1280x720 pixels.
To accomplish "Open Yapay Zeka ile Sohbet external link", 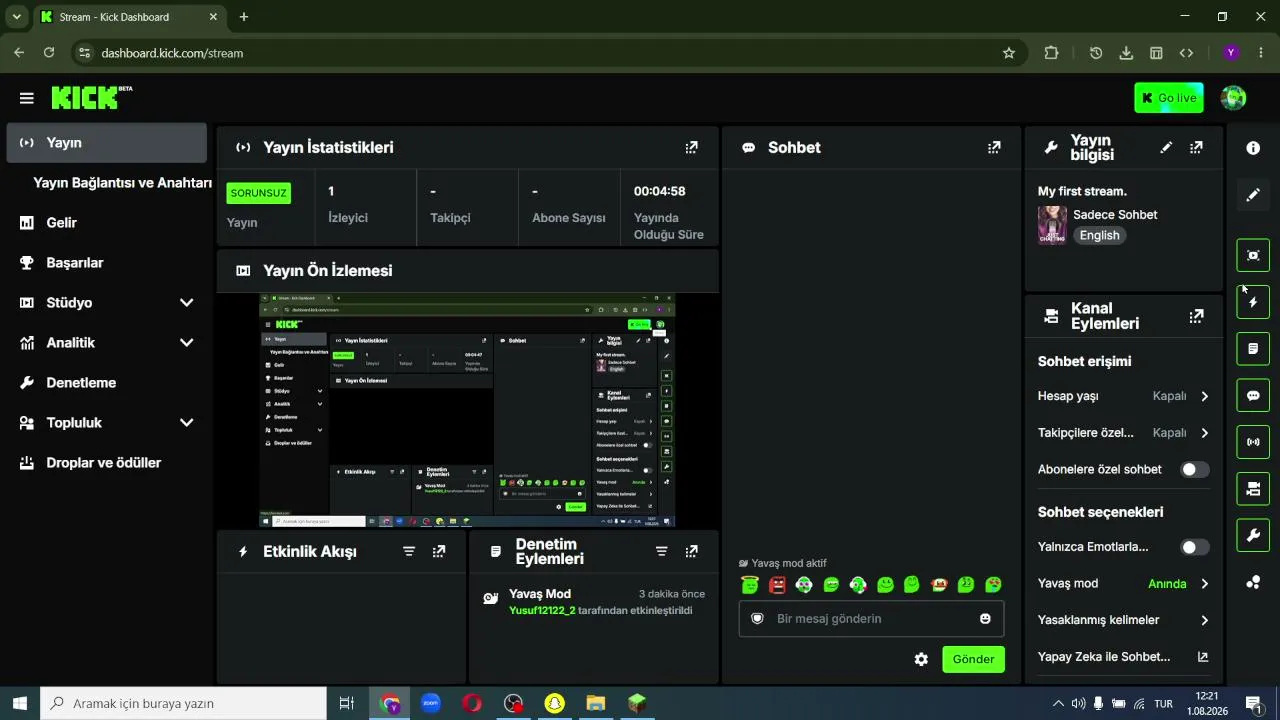I will [1203, 657].
